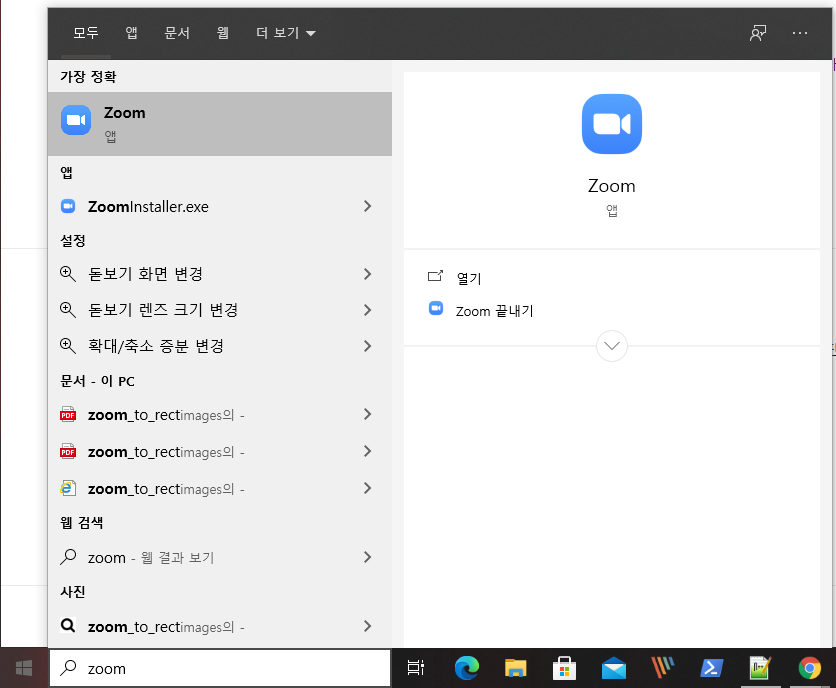The width and height of the screenshot is (836, 688).
Task: Switch to the 앱 tab
Action: point(131,33)
